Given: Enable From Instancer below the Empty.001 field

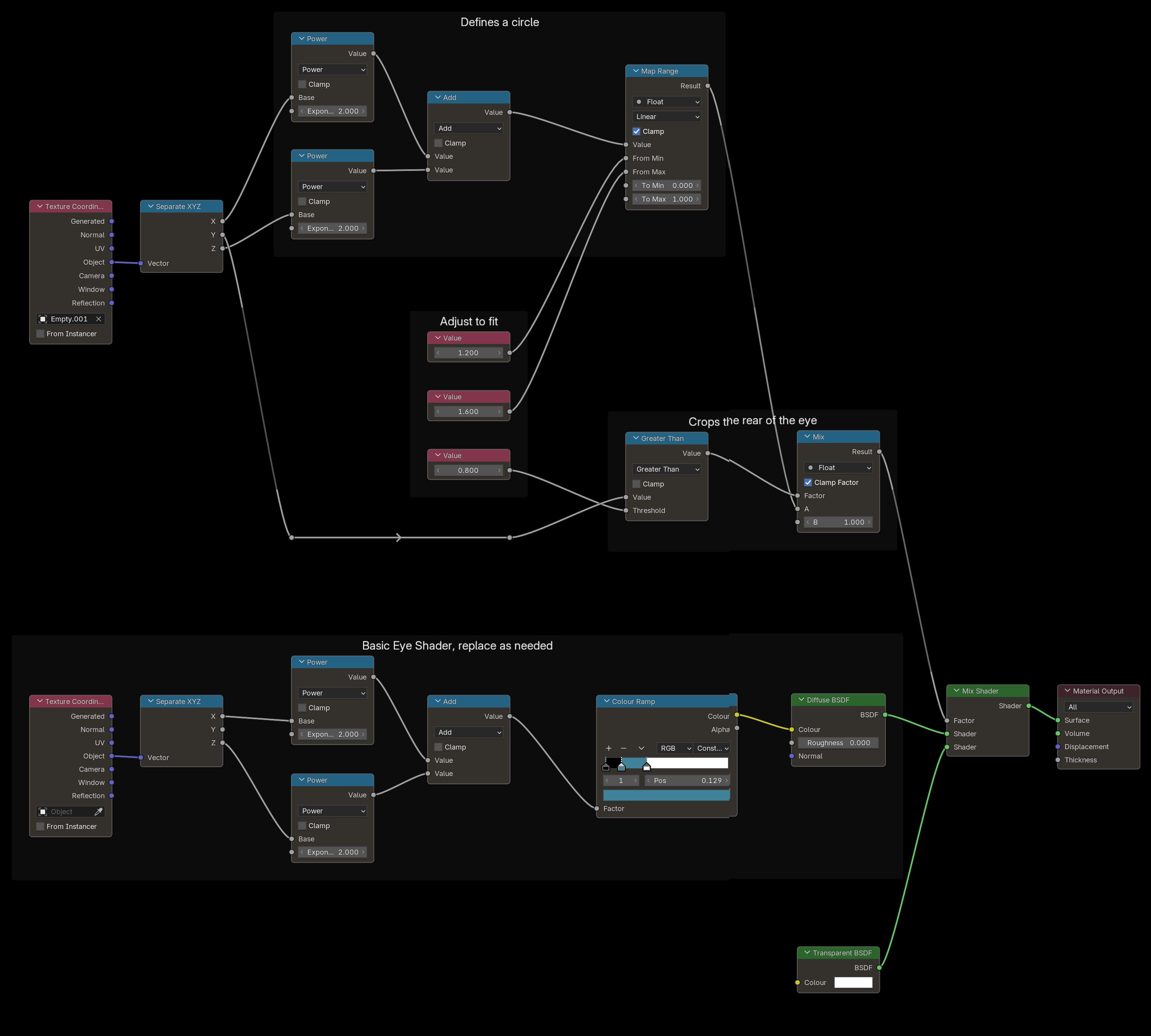Looking at the screenshot, I should 40,334.
